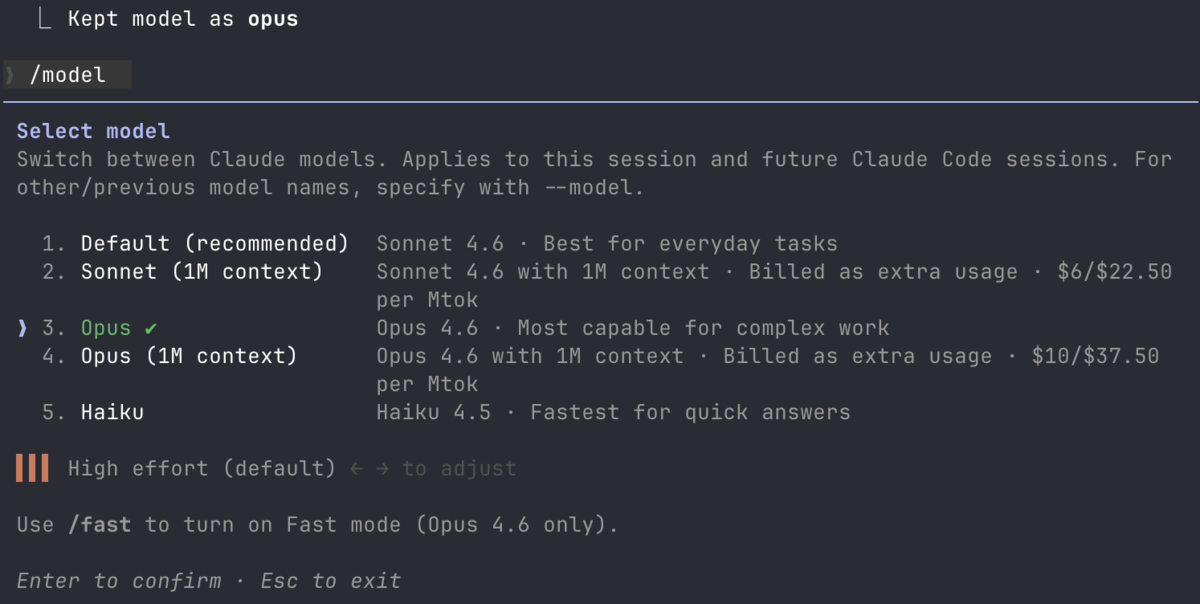Click the Haiku 4.5 fastest description
Viewport: 1200px width, 604px height.
tap(613, 412)
